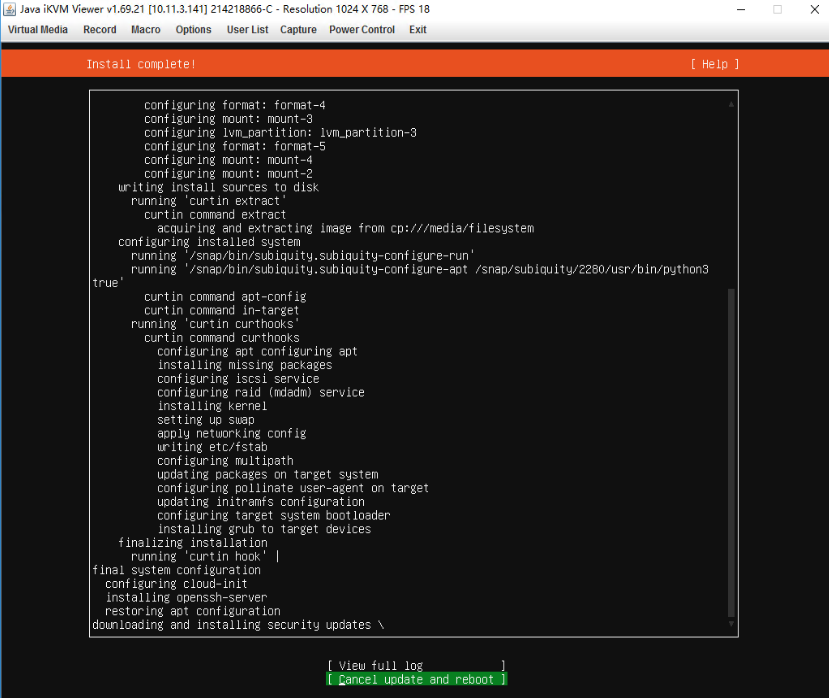Click 'installing openssh-server' log line
Image resolution: width=829 pixels, height=698 pixels.
(x=186, y=597)
